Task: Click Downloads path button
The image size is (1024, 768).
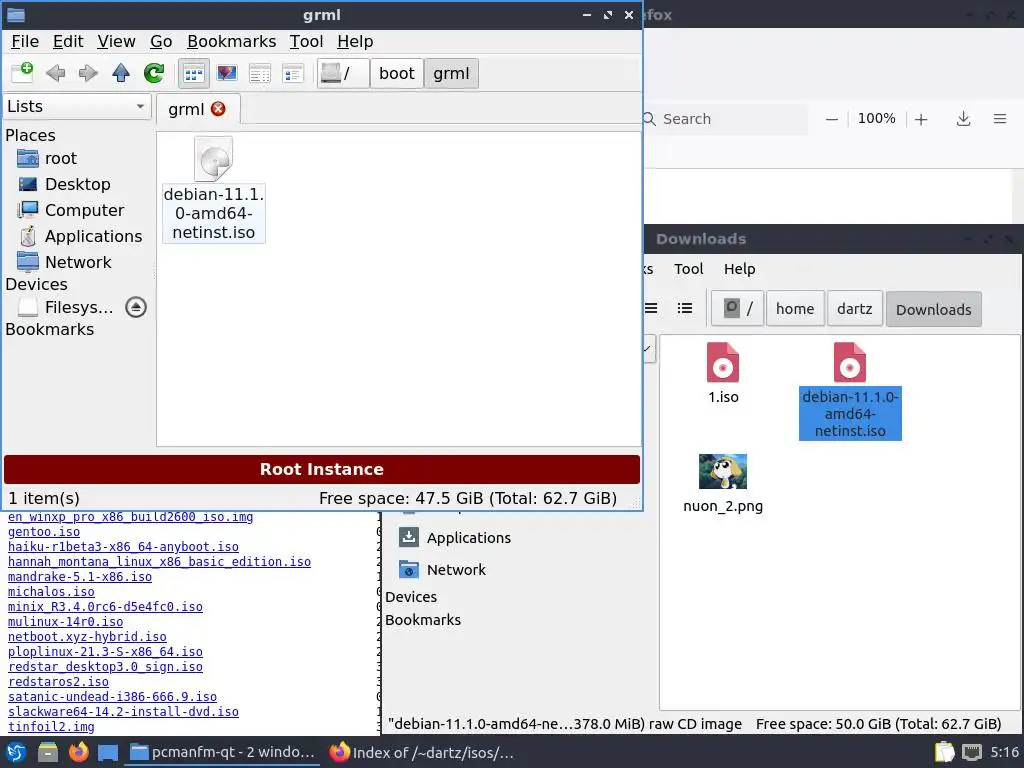Action: tap(933, 310)
